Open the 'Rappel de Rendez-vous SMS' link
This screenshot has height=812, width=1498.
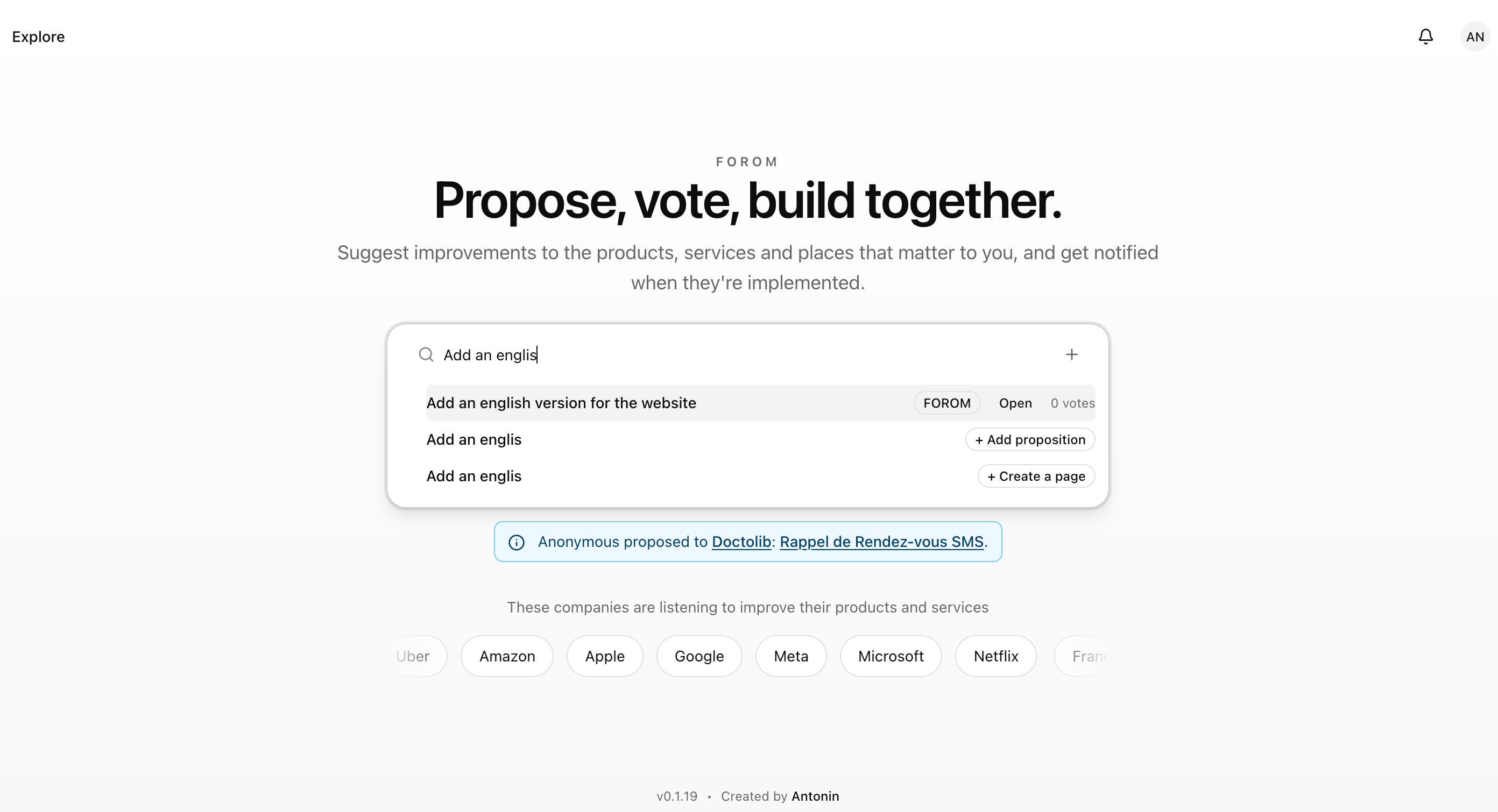(881, 541)
